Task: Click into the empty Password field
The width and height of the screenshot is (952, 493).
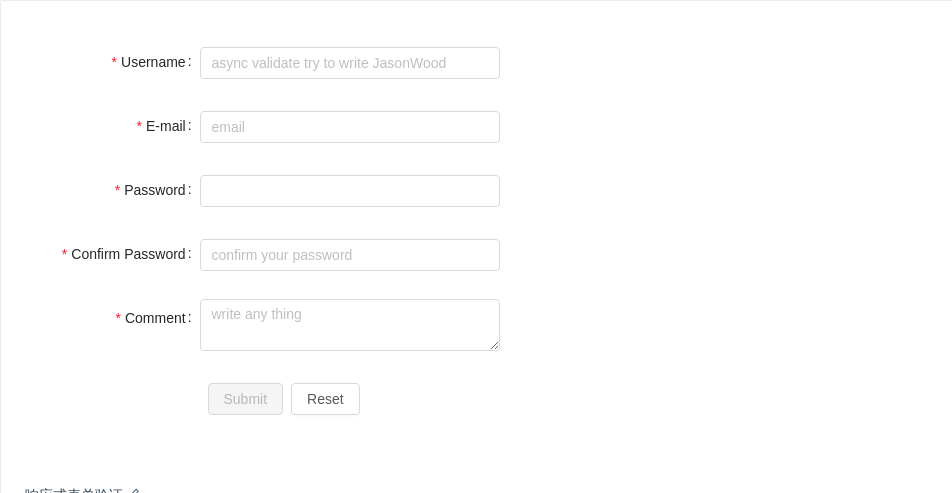Action: point(349,191)
